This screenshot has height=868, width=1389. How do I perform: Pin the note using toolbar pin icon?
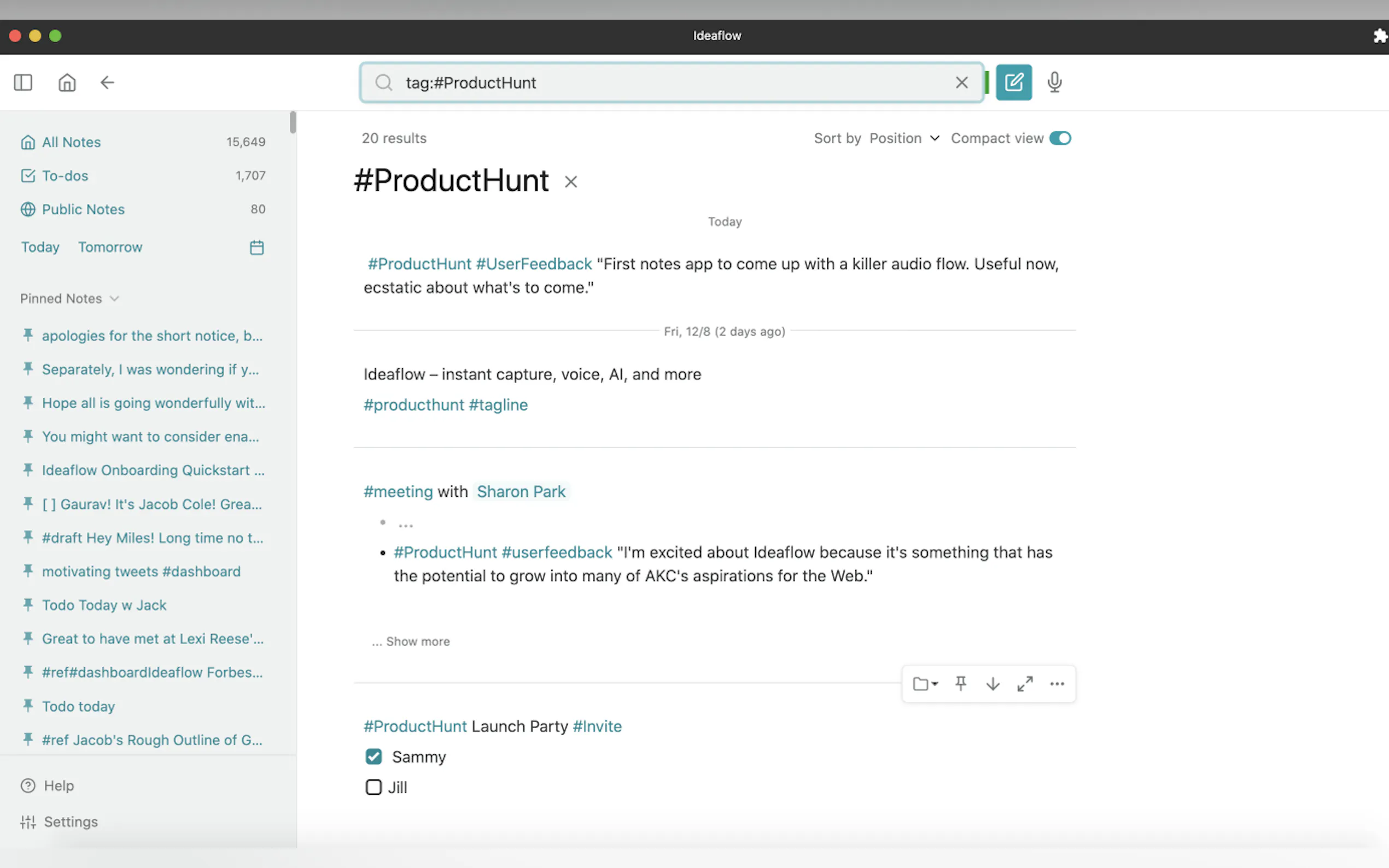tap(961, 684)
